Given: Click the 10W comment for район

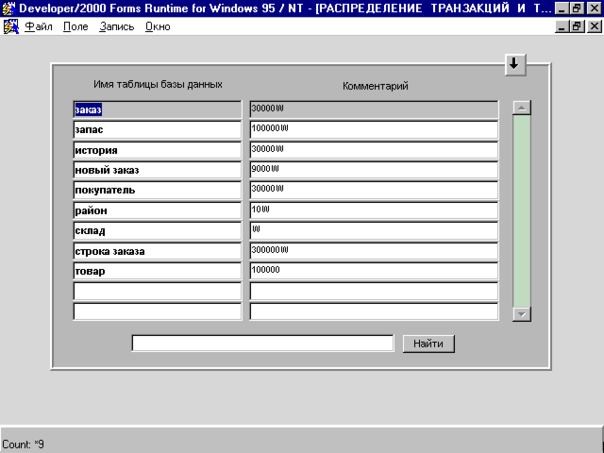Looking at the screenshot, I should pos(374,211).
